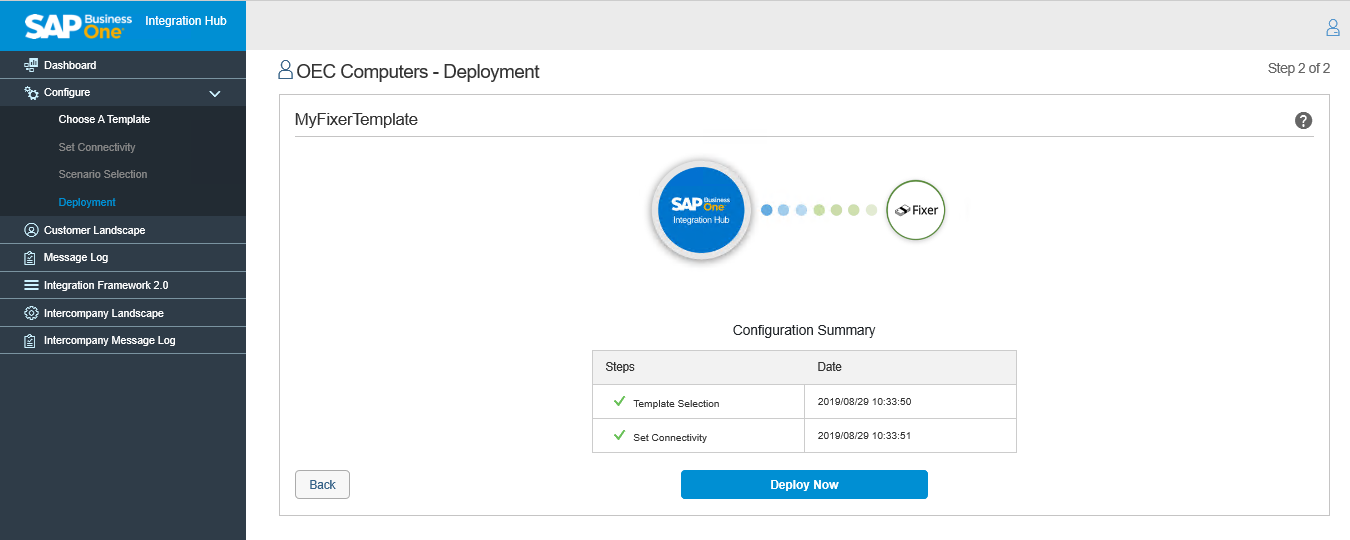Click the Back button

(x=322, y=485)
